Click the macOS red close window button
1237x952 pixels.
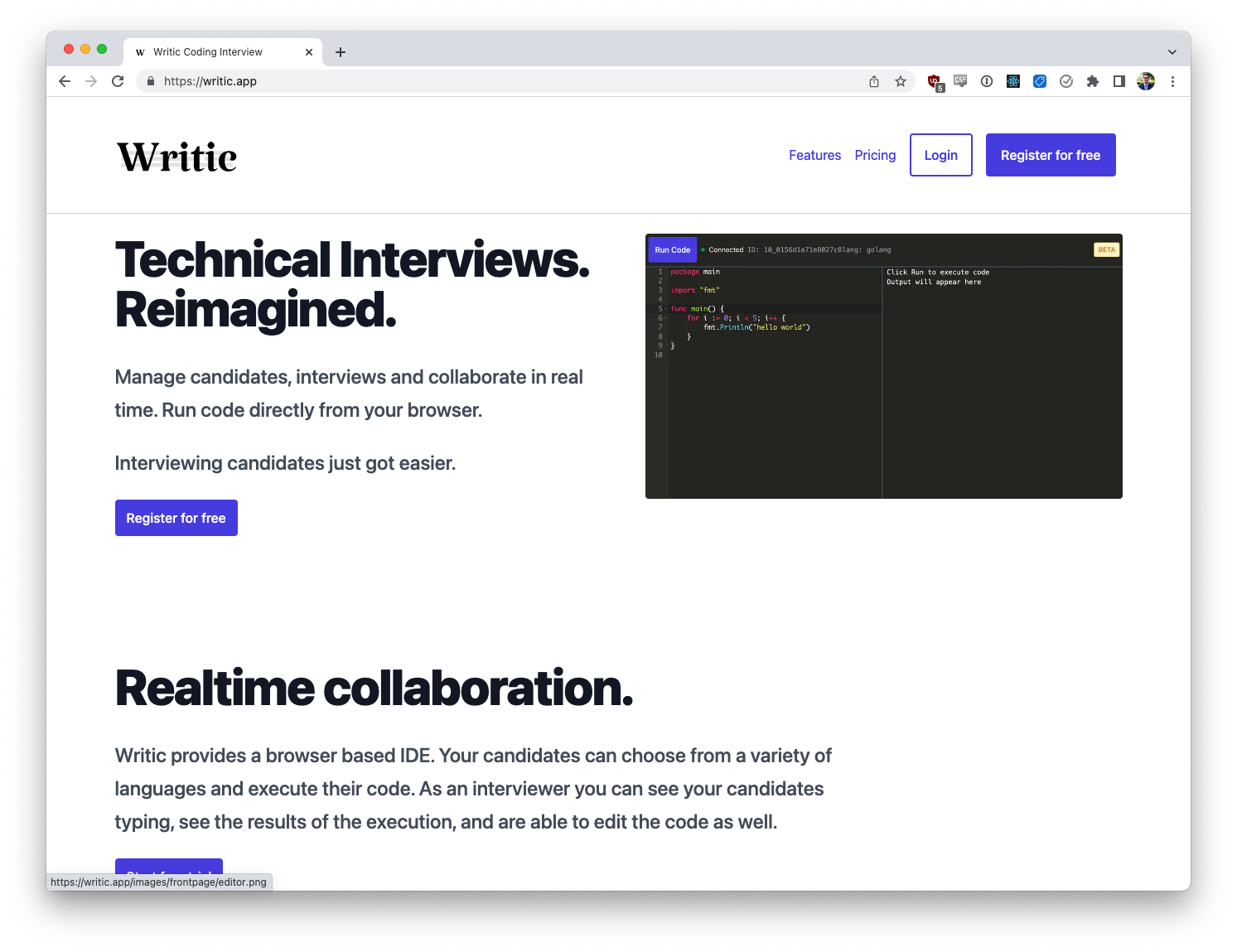pyautogui.click(x=69, y=49)
